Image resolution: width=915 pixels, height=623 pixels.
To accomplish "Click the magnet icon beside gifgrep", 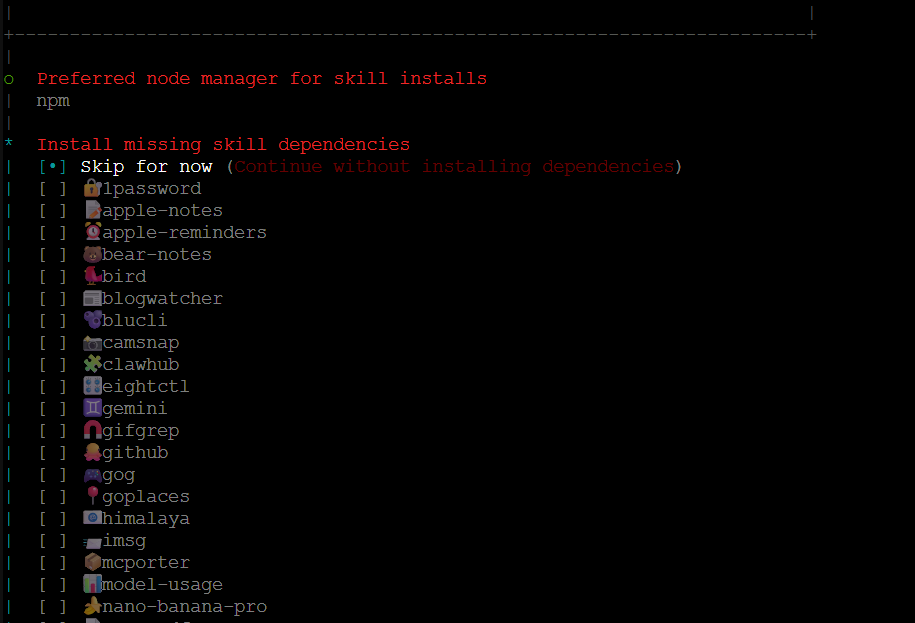I will pyautogui.click(x=92, y=430).
